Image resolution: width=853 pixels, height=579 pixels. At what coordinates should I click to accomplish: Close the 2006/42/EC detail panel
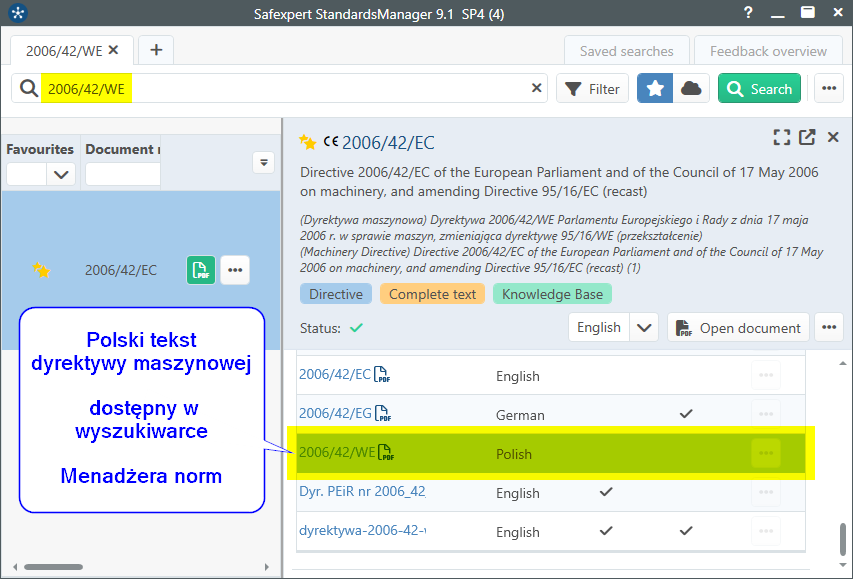(x=833, y=138)
